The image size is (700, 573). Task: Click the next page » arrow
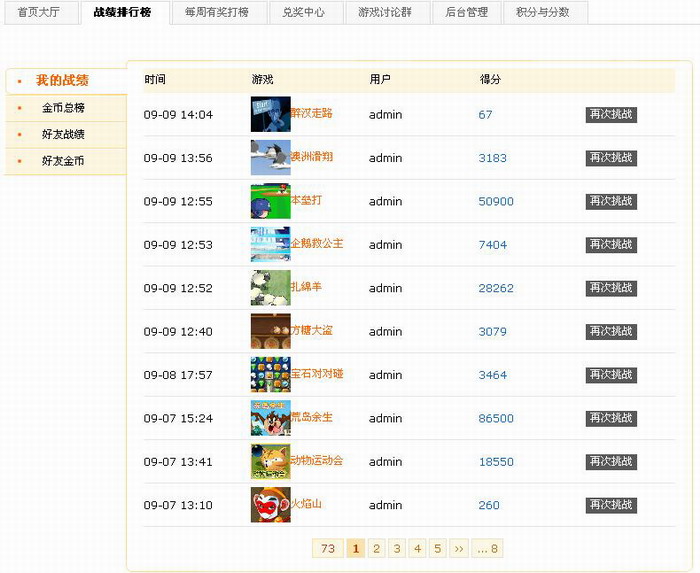coord(459,548)
